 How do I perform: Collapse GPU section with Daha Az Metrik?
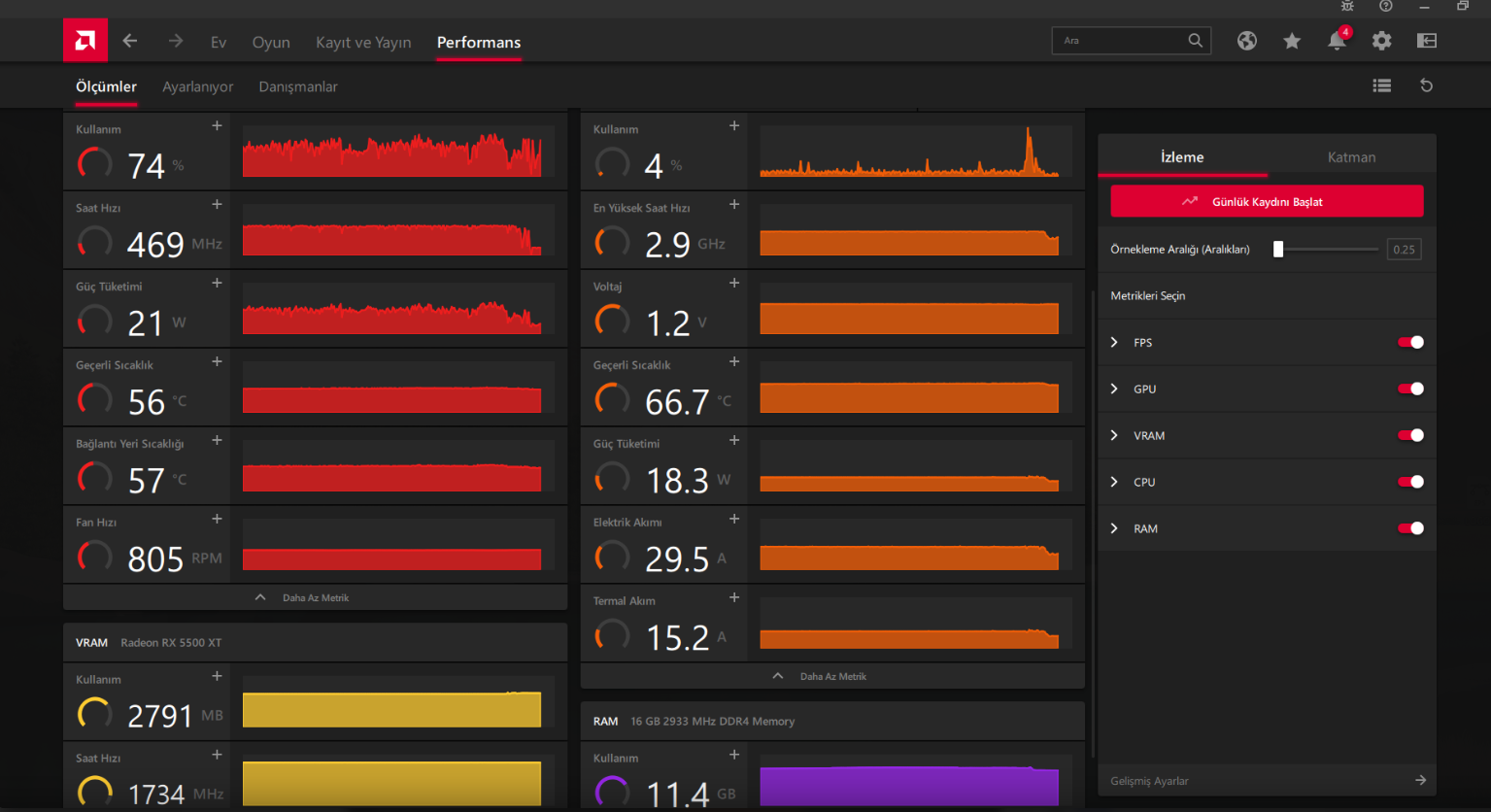point(315,597)
